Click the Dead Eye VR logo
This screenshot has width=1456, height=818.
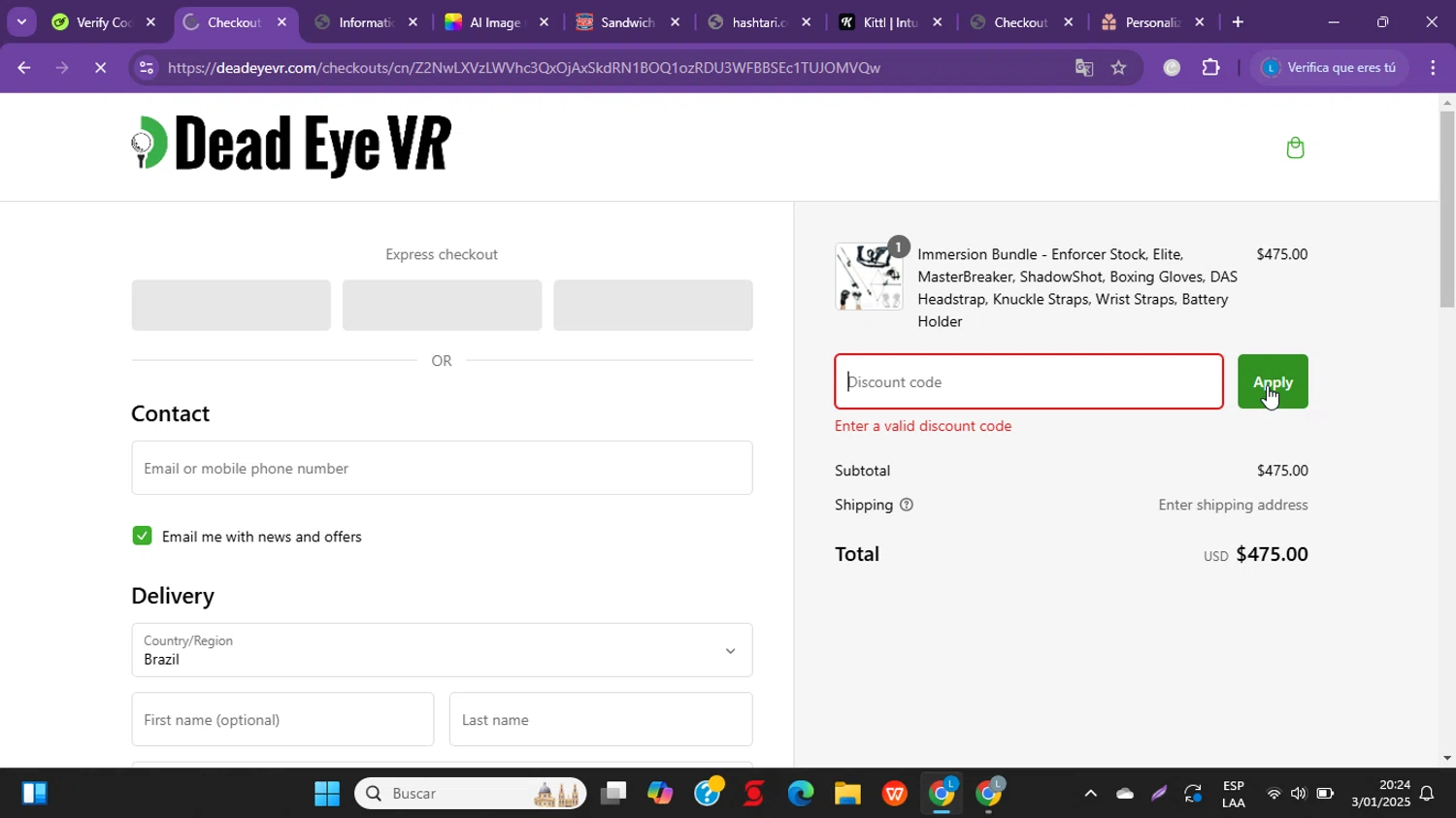[x=291, y=146]
